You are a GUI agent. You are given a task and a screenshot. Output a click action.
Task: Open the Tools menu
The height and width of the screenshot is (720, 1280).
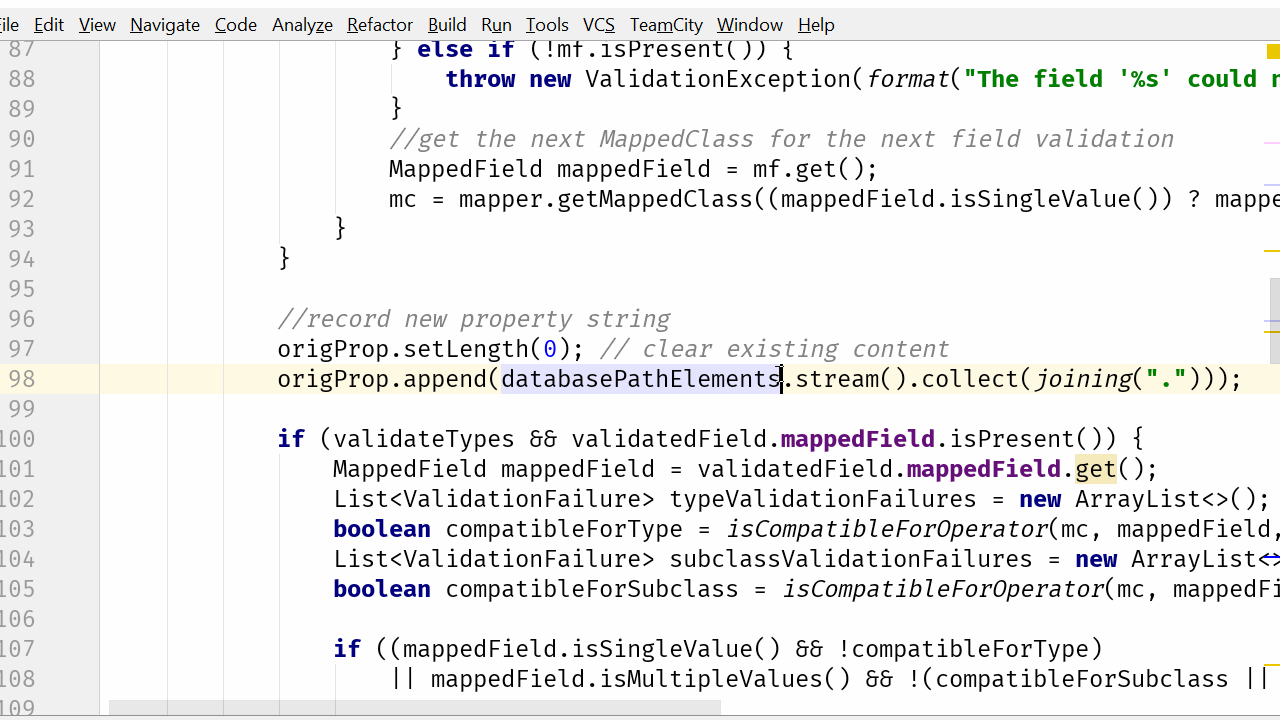pyautogui.click(x=547, y=25)
